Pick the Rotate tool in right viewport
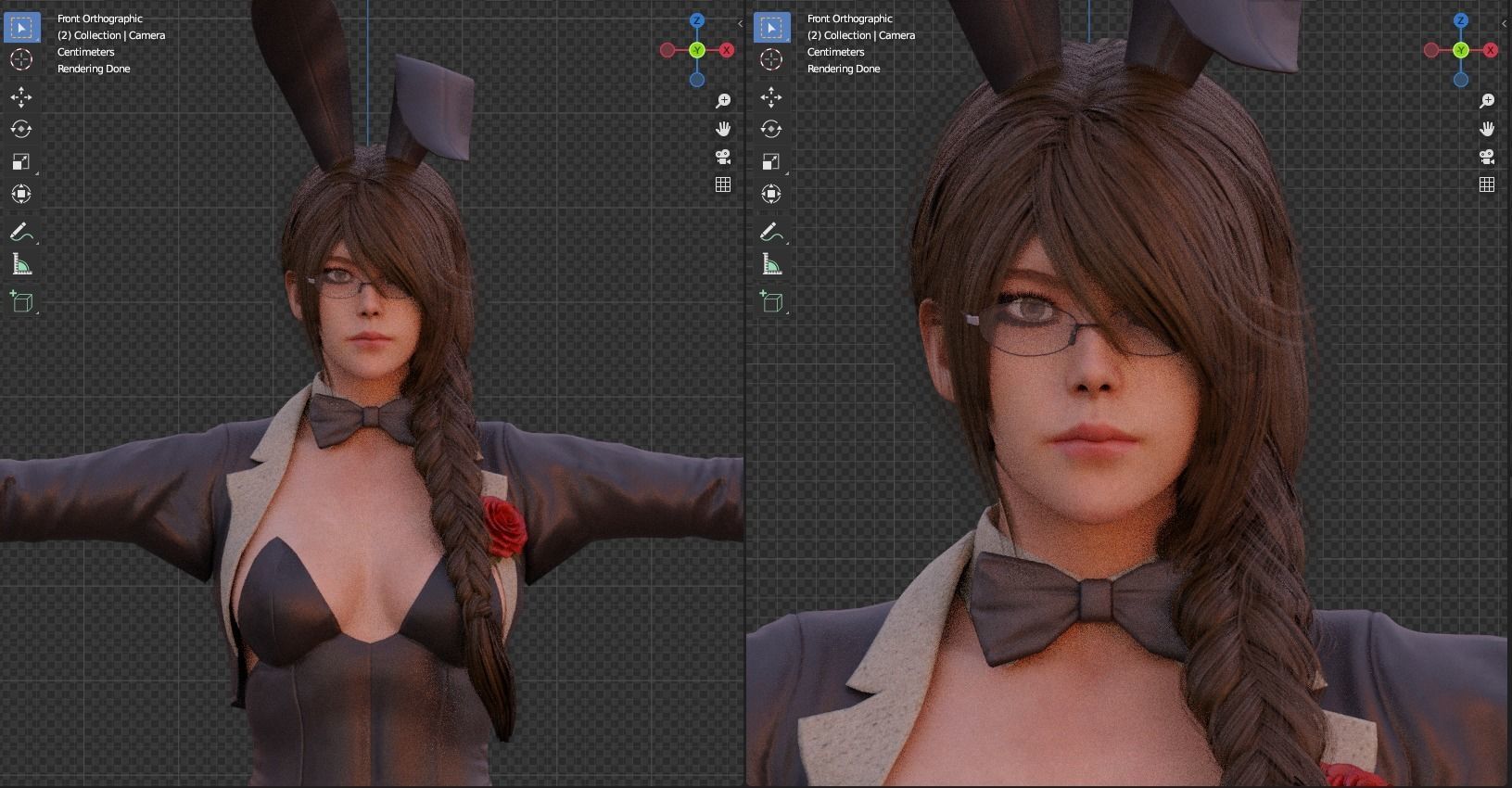This screenshot has width=1512, height=788. [x=770, y=129]
